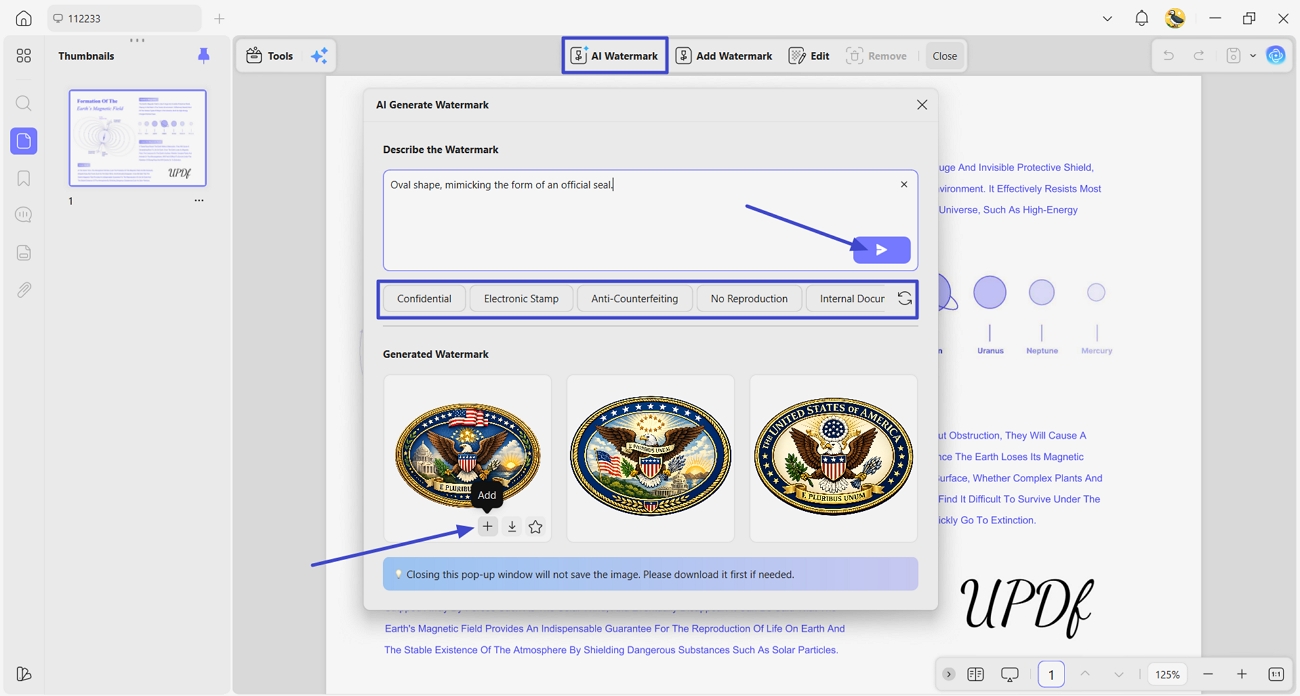Go to the previous page arrow

[x=1085, y=674]
